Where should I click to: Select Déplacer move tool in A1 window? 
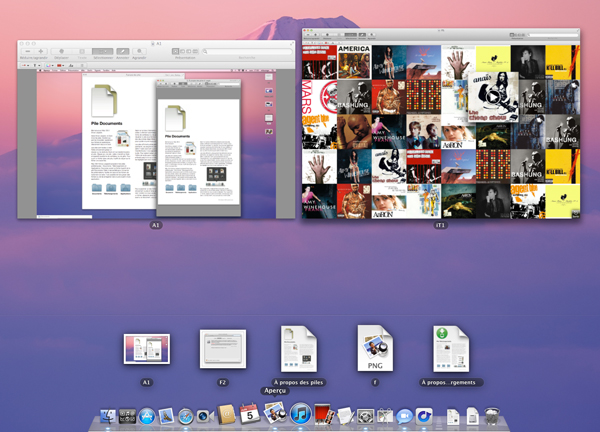pyautogui.click(x=62, y=51)
